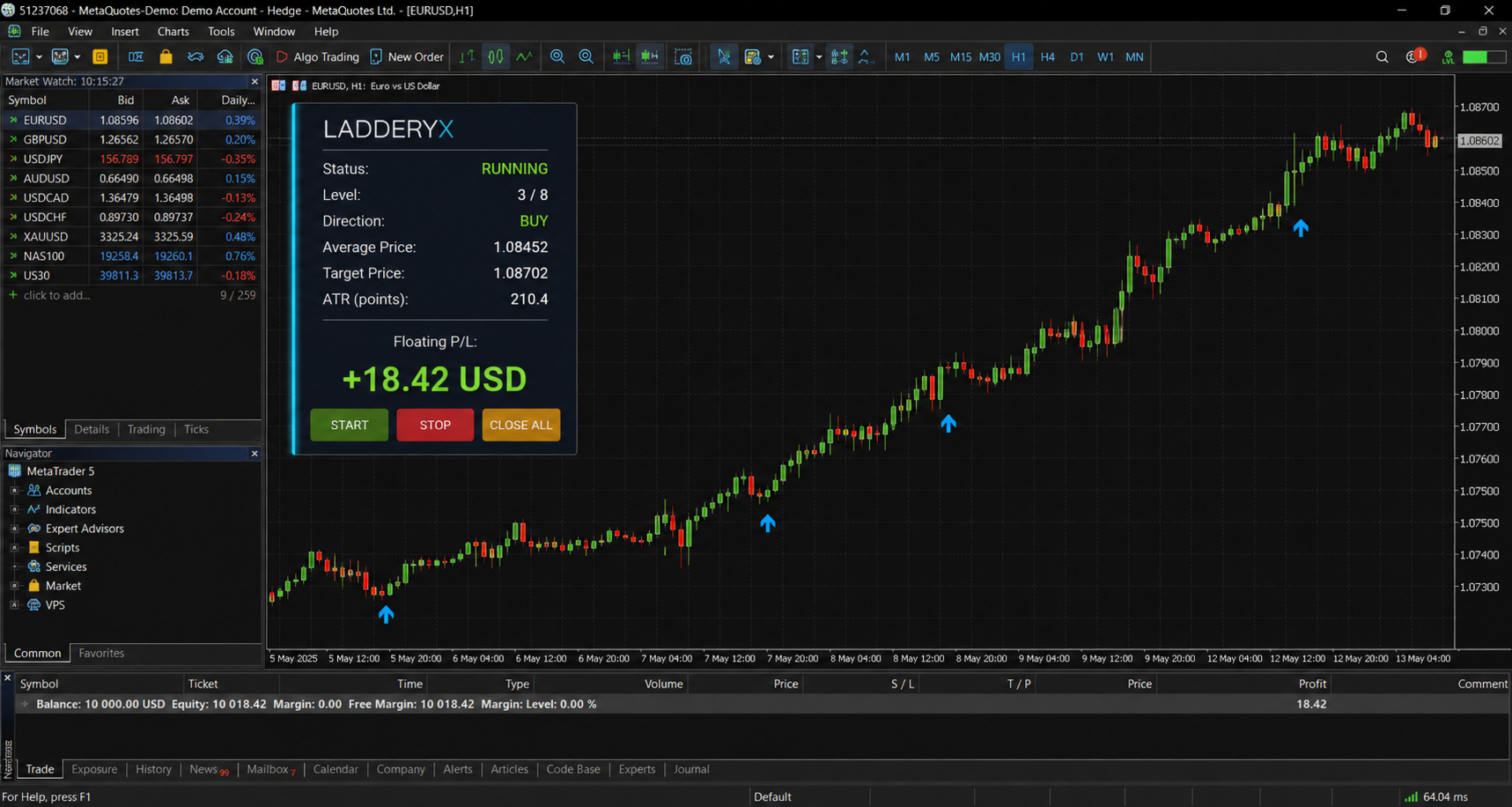1512x807 pixels.
Task: Open the File menu
Action: pos(41,32)
